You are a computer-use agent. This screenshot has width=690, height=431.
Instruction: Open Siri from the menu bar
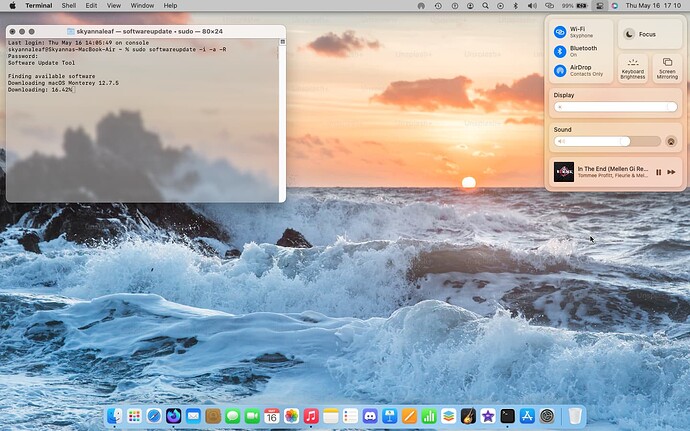[x=615, y=6]
